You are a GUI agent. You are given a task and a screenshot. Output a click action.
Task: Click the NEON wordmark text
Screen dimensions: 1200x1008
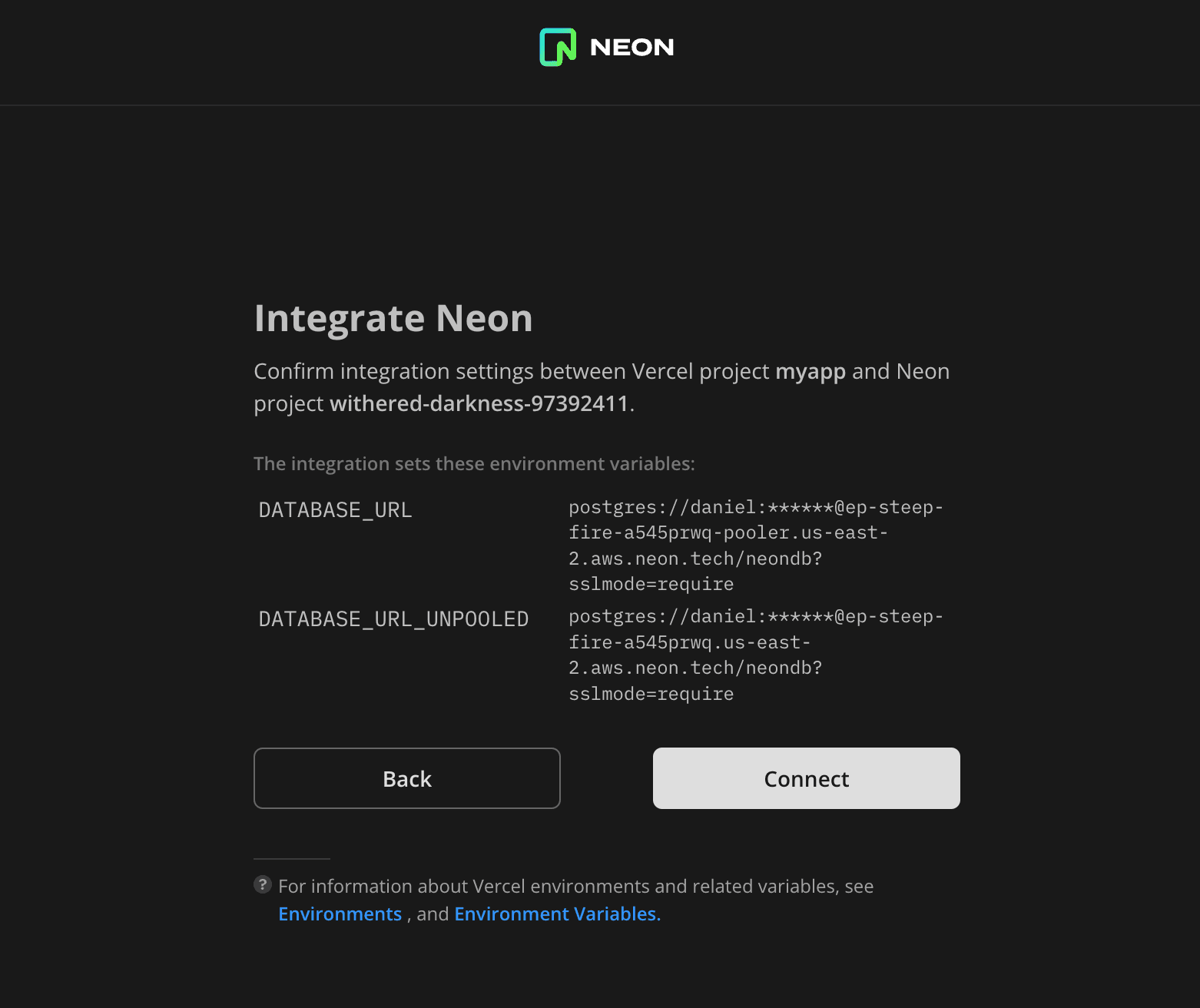pyautogui.click(x=631, y=47)
